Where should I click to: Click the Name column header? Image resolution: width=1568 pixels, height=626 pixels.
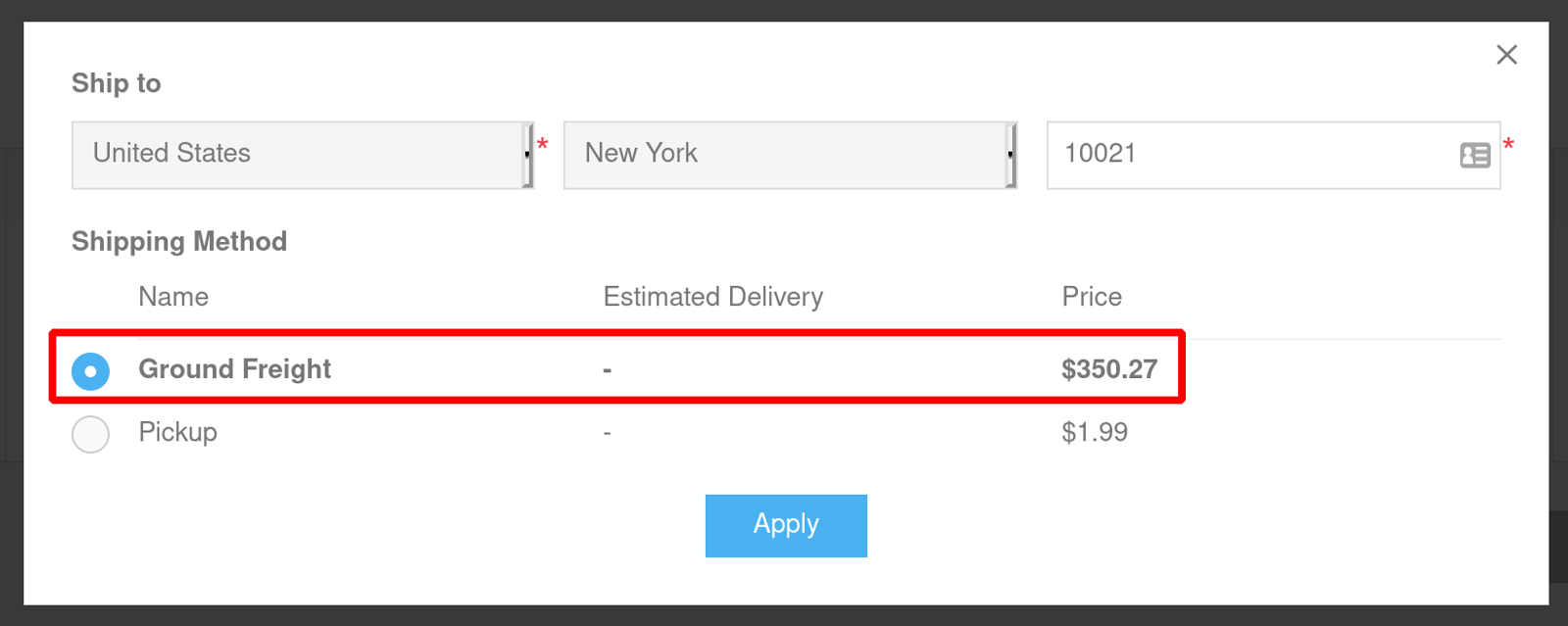tap(173, 297)
